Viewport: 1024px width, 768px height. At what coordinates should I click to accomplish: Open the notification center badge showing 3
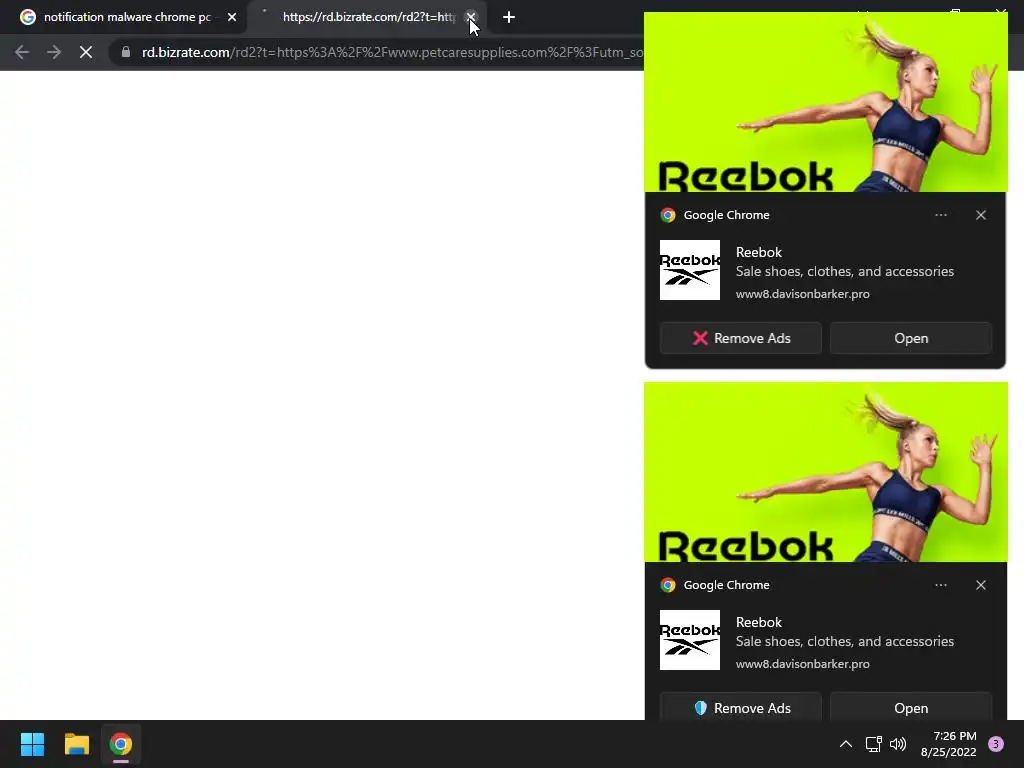coord(995,744)
